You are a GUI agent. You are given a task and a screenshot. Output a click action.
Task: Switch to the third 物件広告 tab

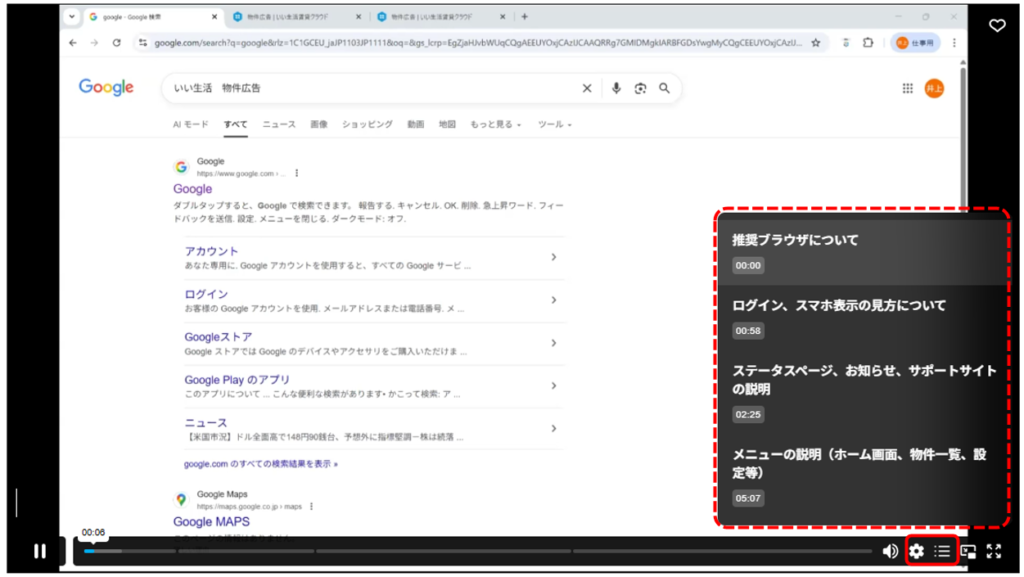pyautogui.click(x=440, y=17)
